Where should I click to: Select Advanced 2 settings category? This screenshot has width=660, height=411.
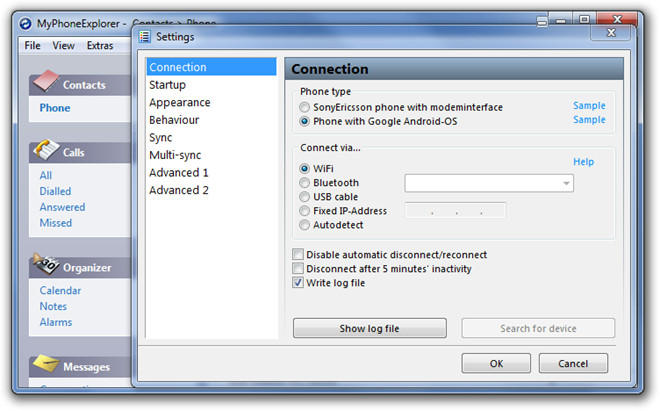click(x=211, y=190)
